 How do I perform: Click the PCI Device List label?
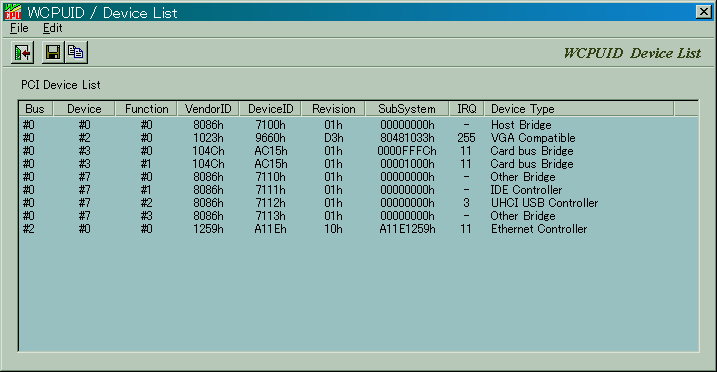coord(61,85)
